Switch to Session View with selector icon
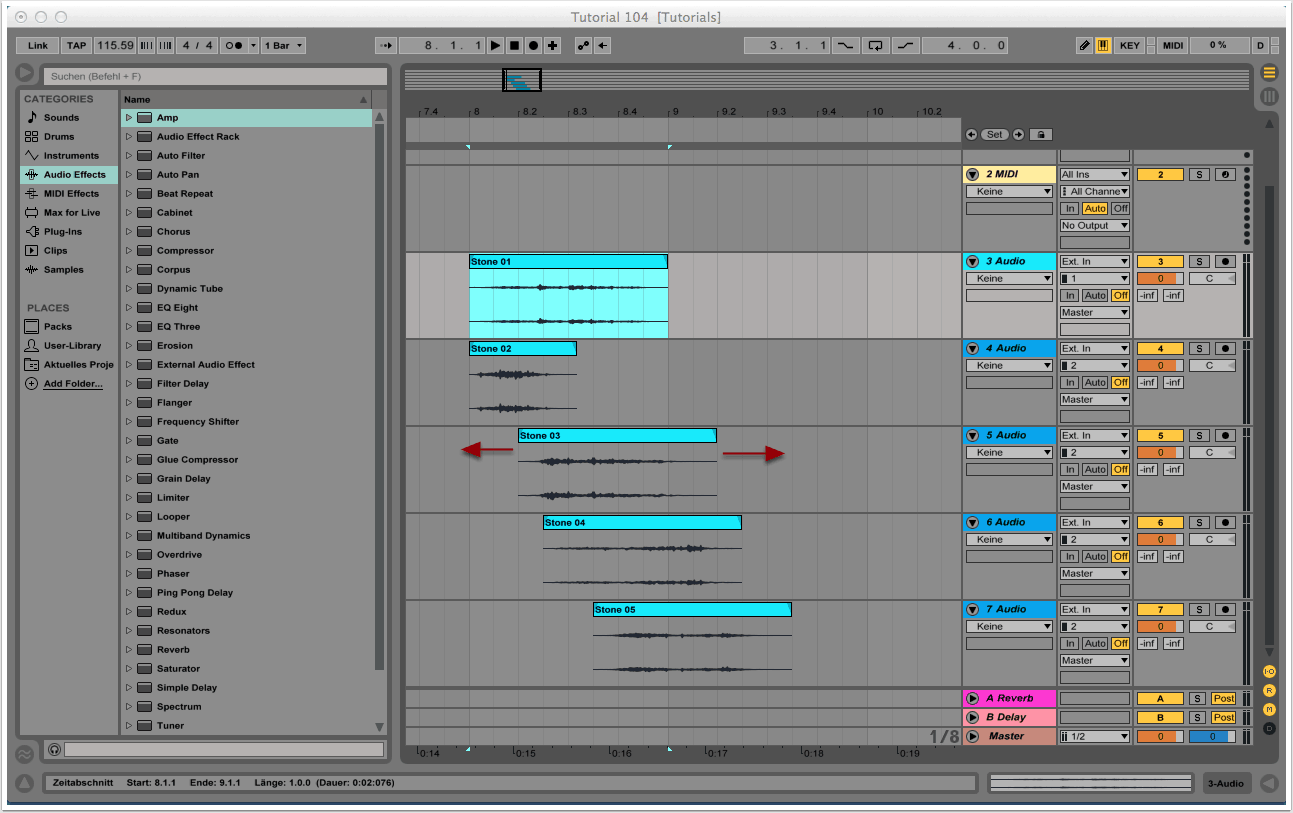 (x=1269, y=97)
